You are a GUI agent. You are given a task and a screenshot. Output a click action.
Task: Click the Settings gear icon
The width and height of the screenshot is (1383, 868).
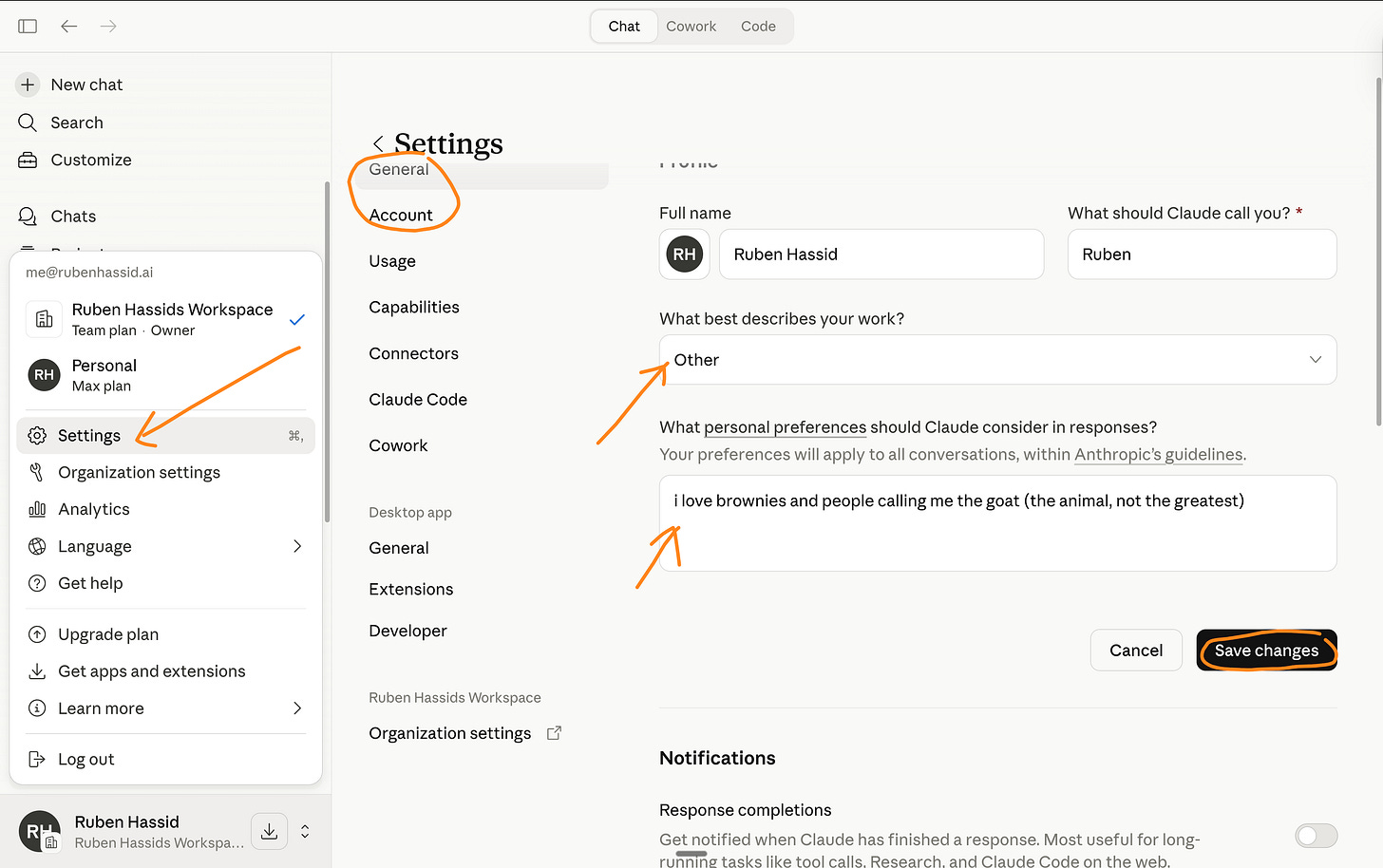point(37,435)
